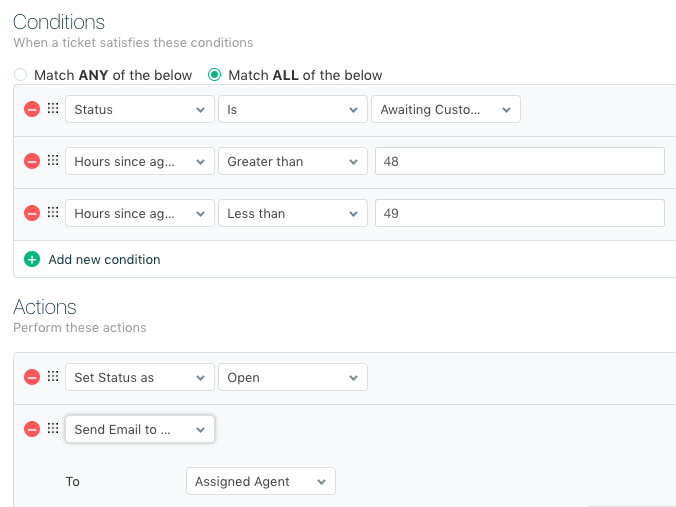Screen dimensions: 676x507
Task: Open the Assigned Agent recipient dropdown
Action: coord(260,481)
